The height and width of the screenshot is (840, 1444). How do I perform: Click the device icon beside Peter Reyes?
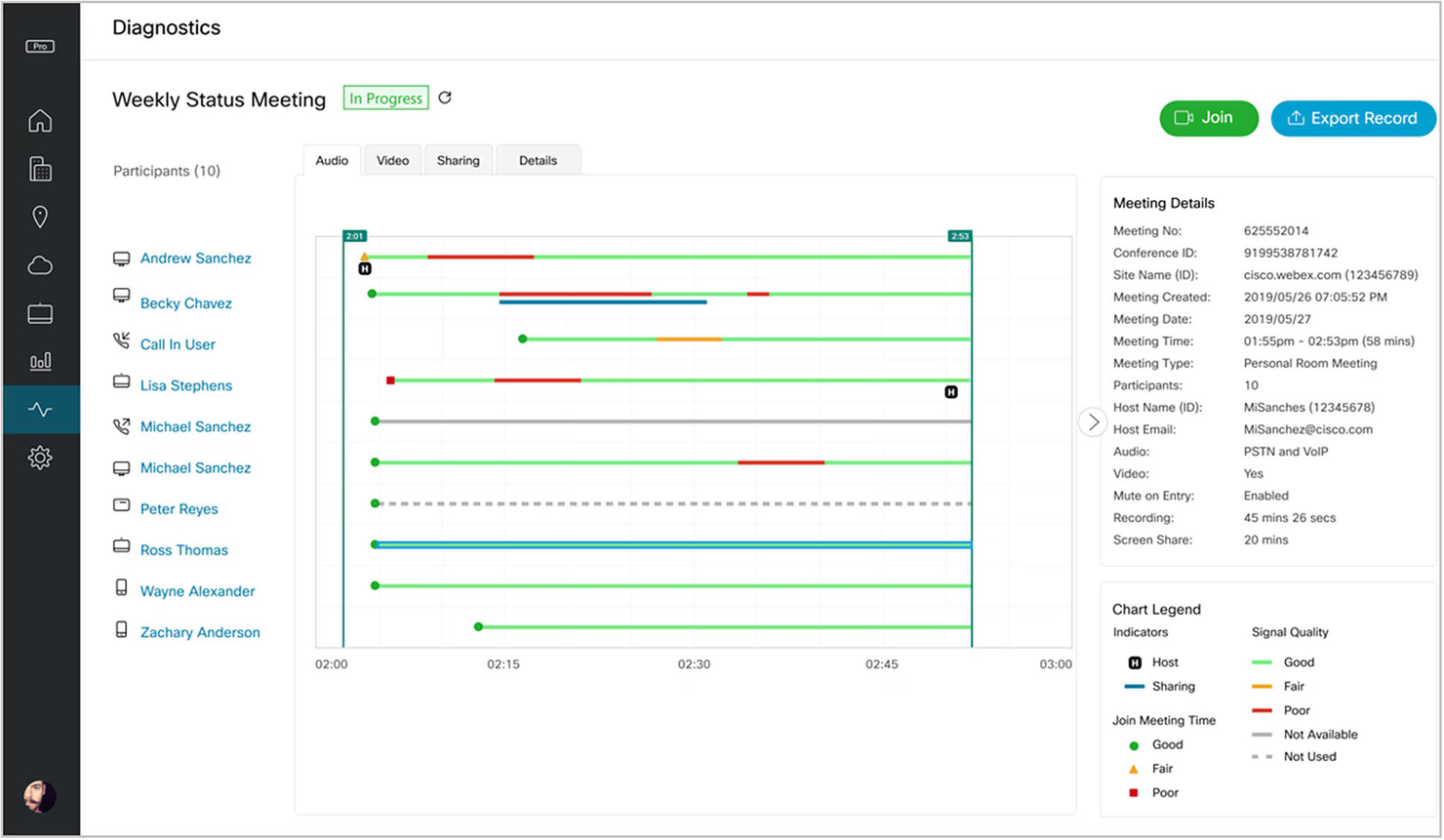click(121, 505)
